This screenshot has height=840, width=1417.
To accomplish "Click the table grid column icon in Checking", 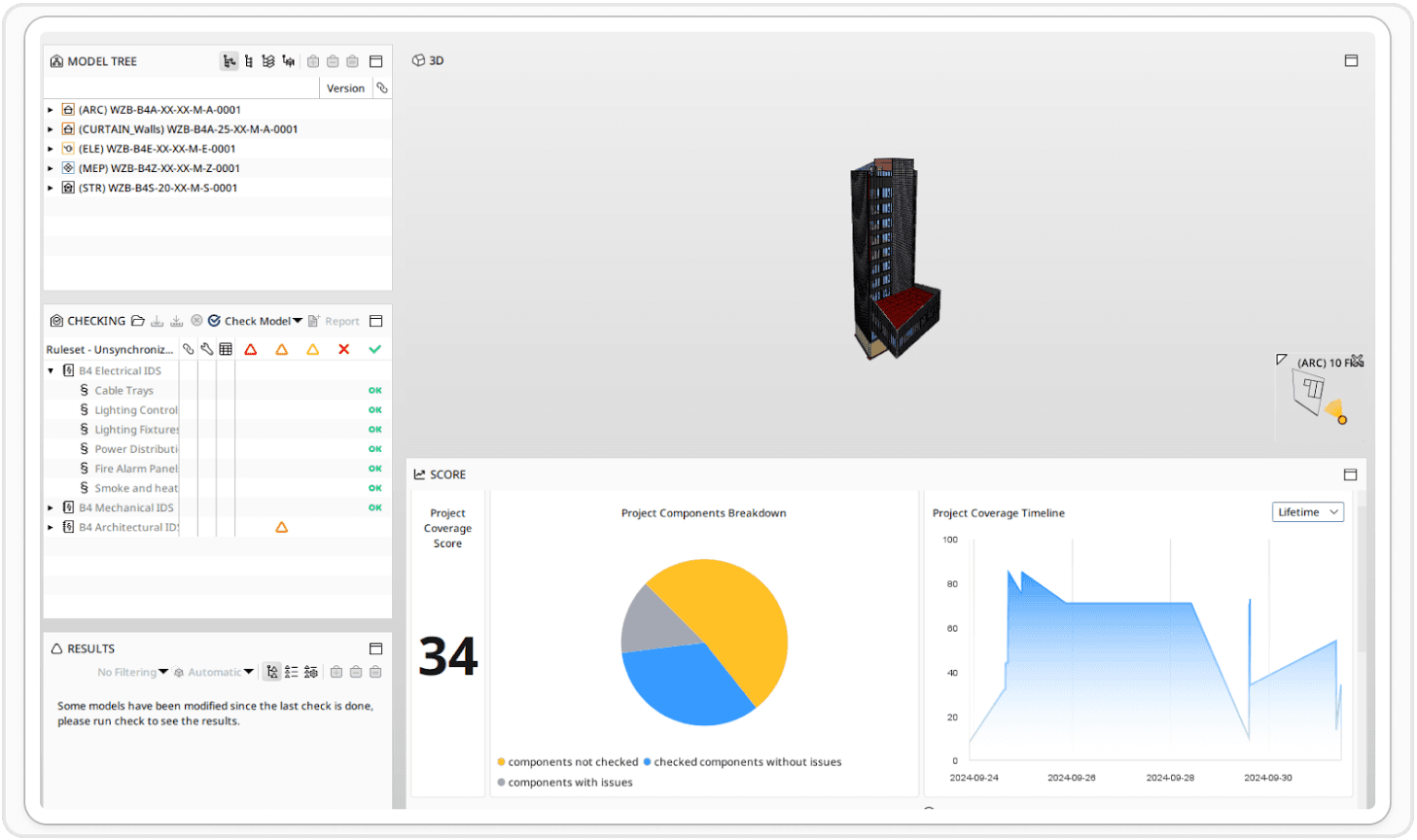I will 226,349.
